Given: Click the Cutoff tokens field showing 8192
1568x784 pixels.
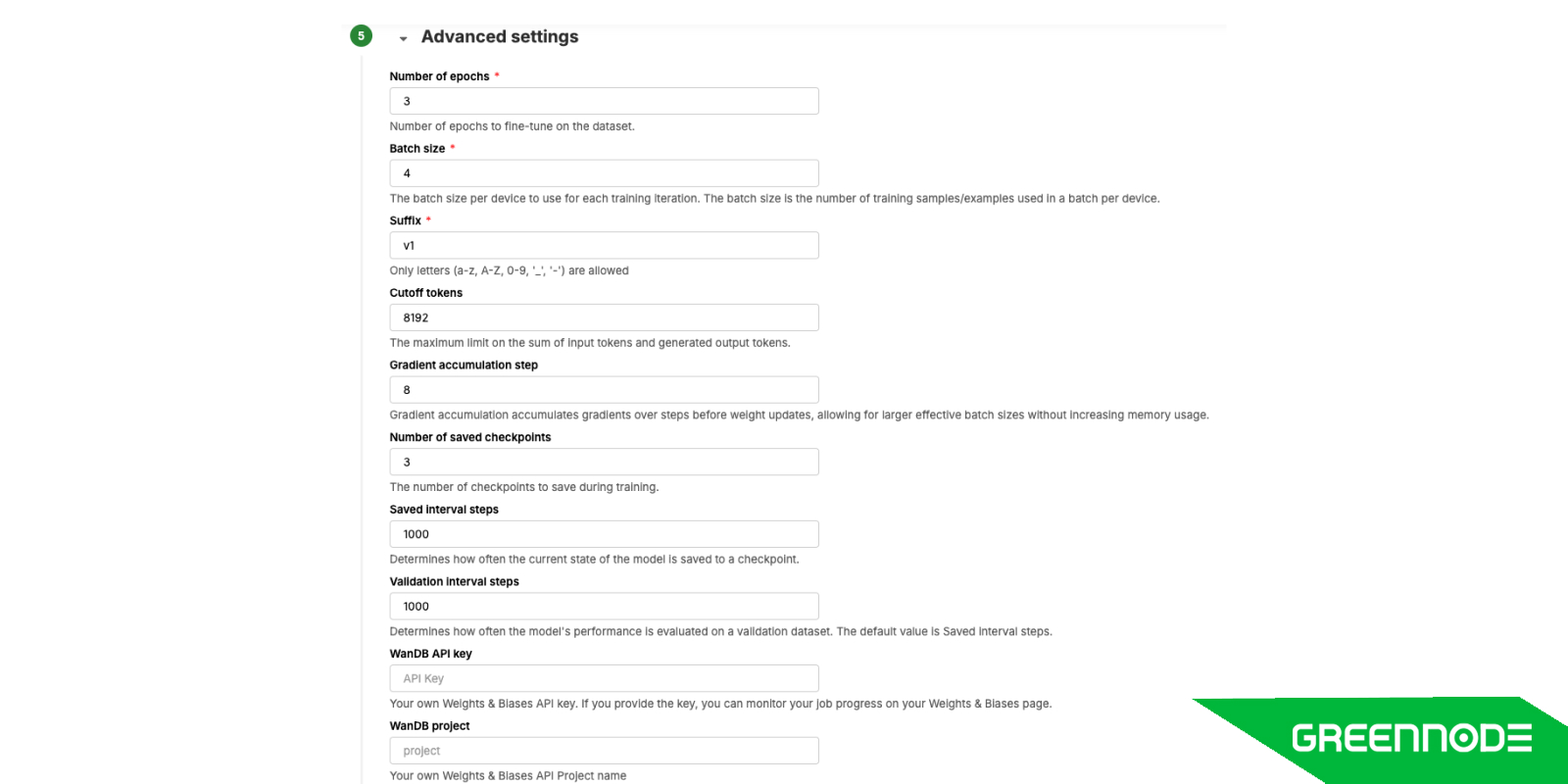Looking at the screenshot, I should pos(604,318).
